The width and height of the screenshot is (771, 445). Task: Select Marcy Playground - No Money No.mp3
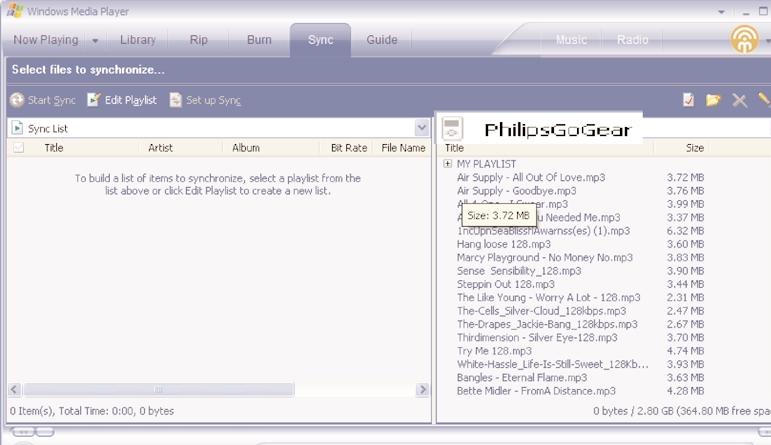[x=544, y=258]
